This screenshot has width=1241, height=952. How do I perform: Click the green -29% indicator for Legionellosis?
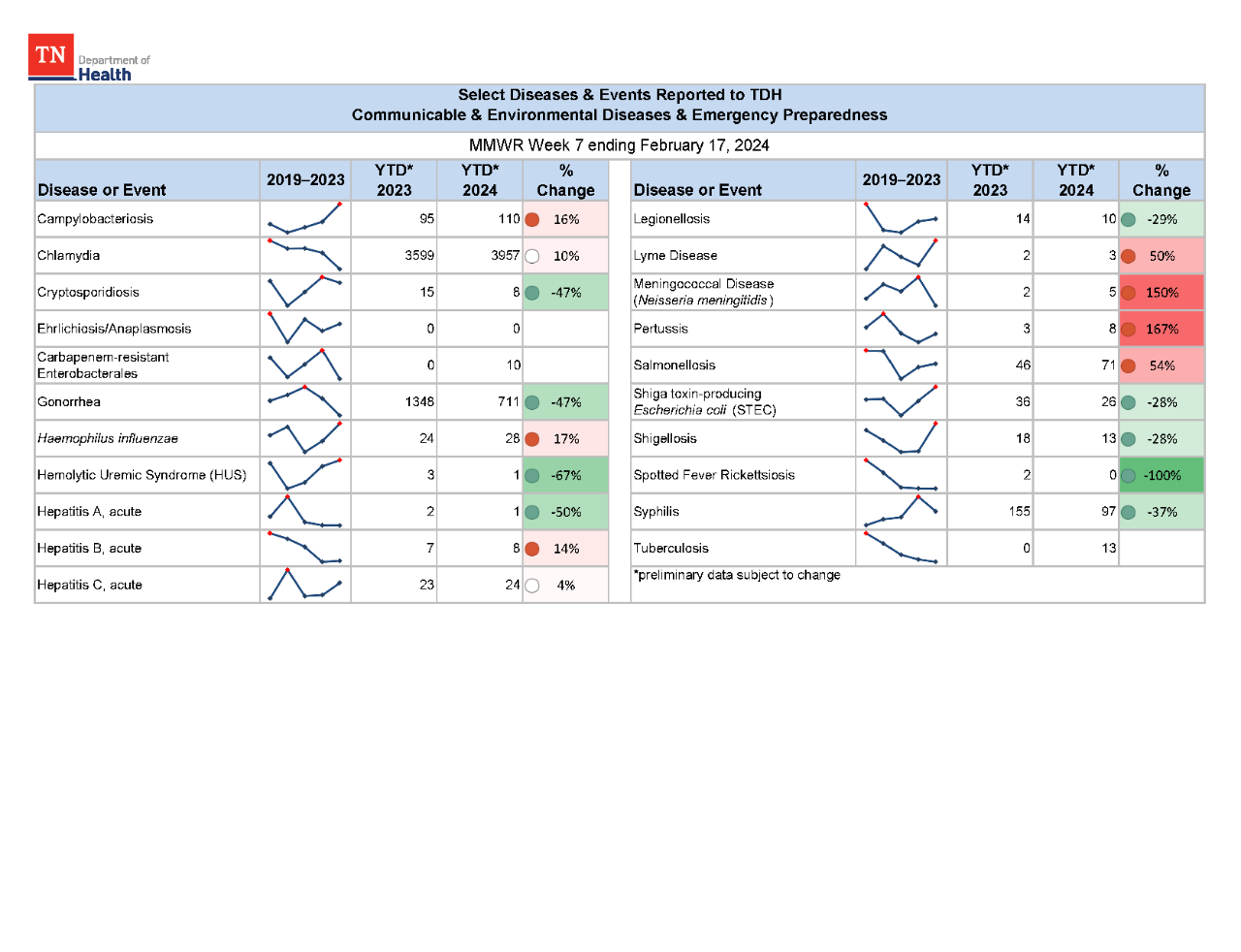tap(1130, 219)
